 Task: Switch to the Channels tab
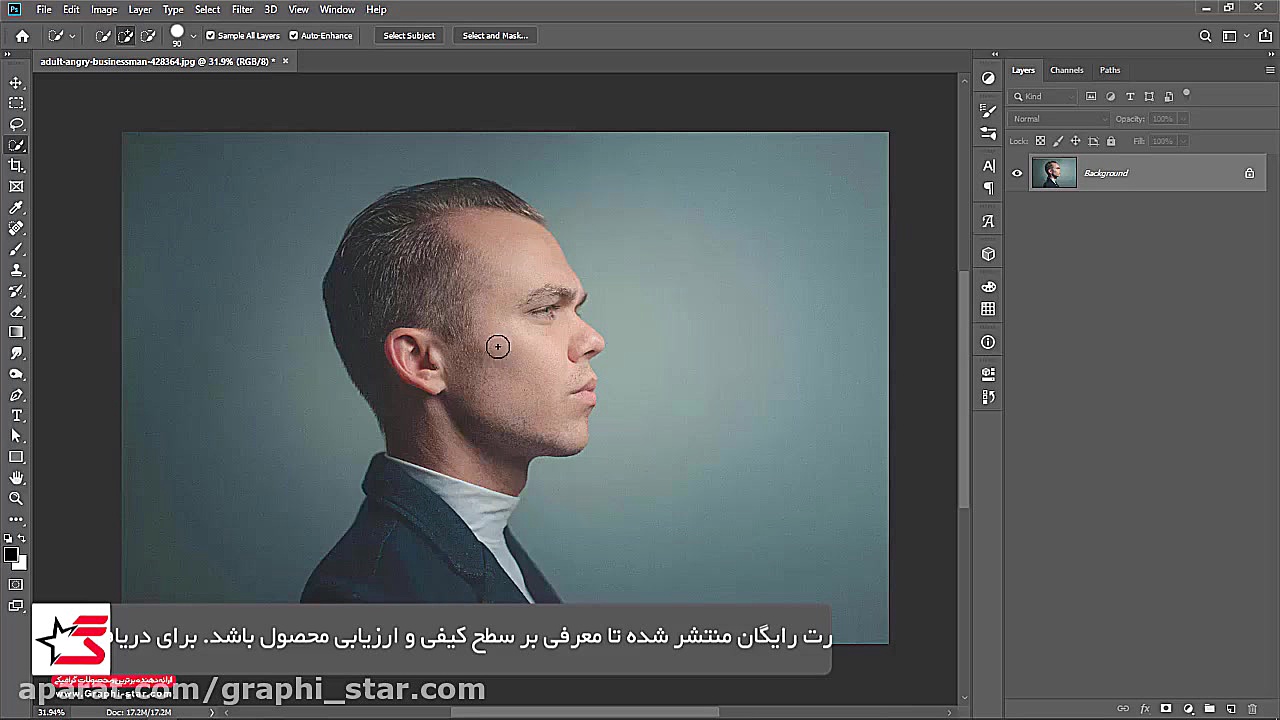click(1066, 70)
